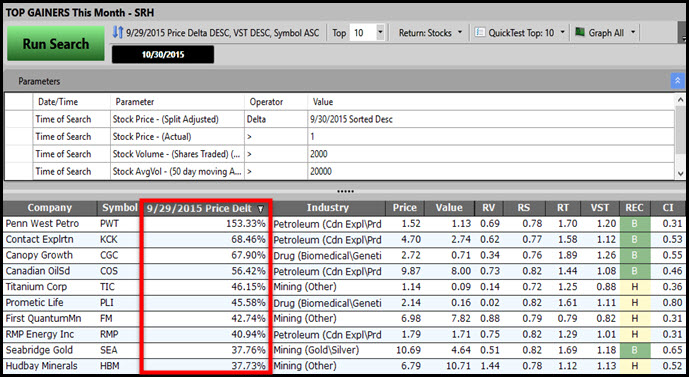Sort by the VST column header

point(600,208)
